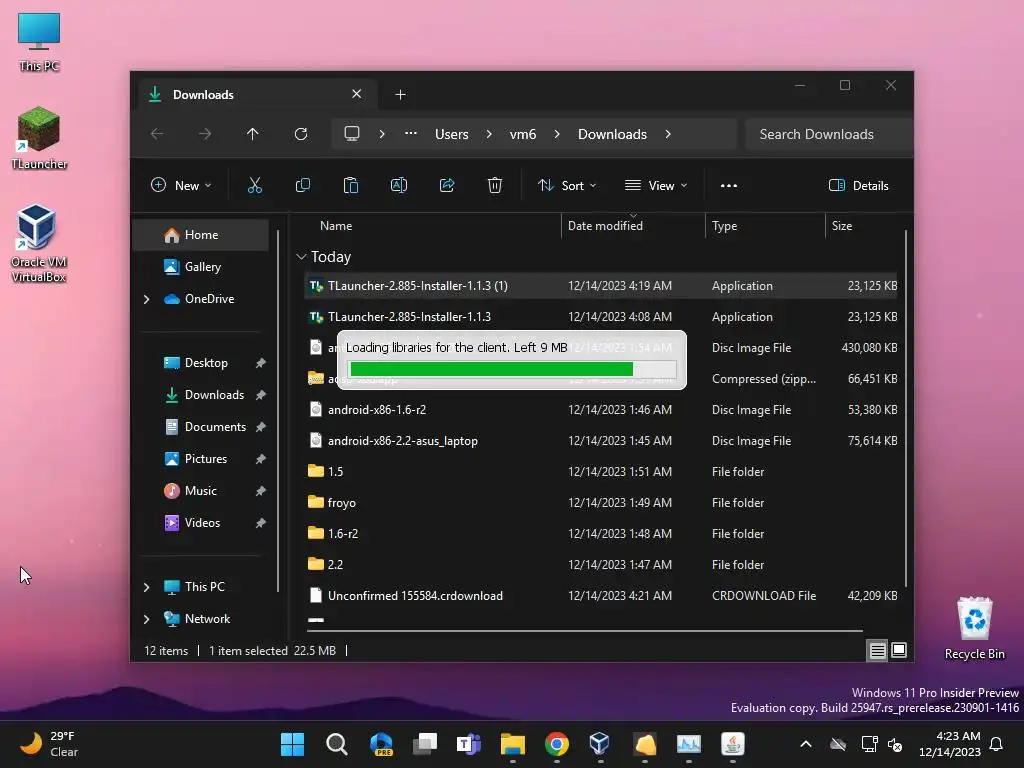Collapse the Today group

[x=301, y=257]
